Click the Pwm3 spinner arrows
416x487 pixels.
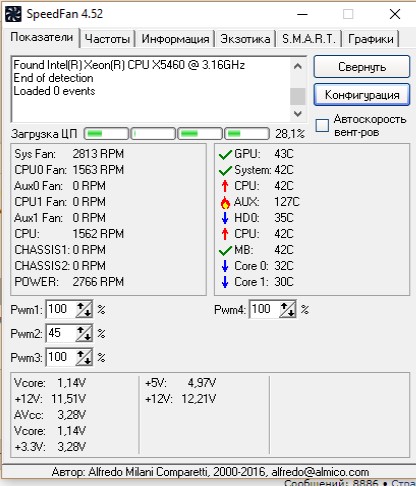pos(84,357)
